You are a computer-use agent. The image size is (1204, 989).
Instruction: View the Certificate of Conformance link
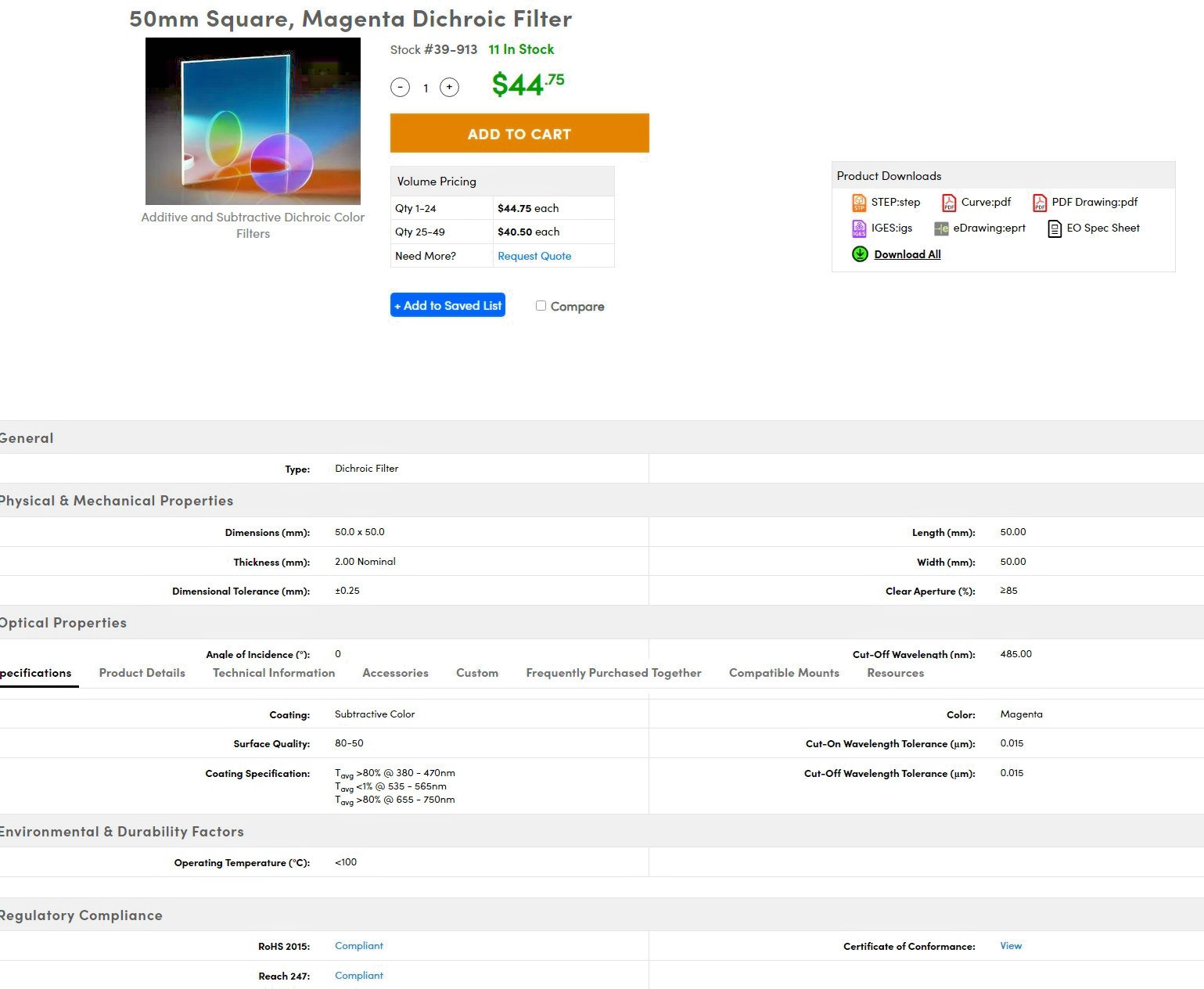point(1011,946)
